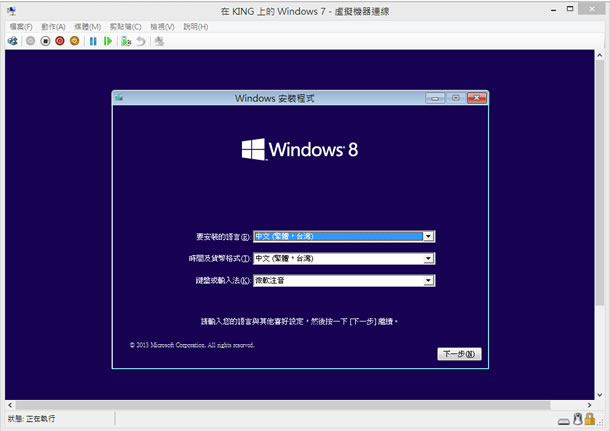Minimize the virtual machine connection window
Viewport: 610px width, 431px height.
tap(553, 10)
